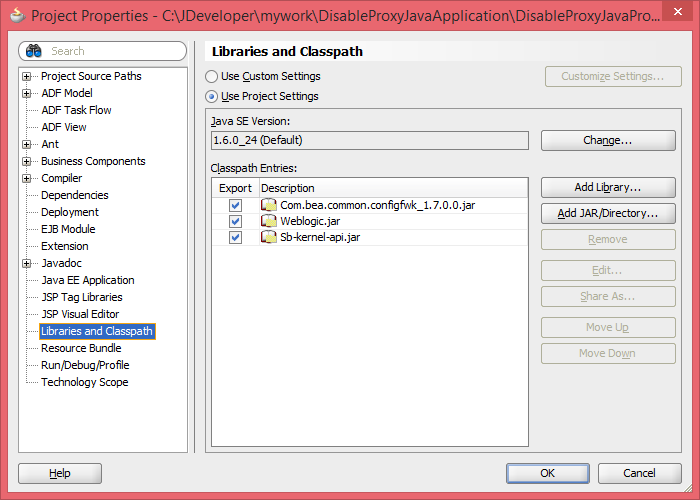Select the JSP Tag Libraries category
This screenshot has height=500, width=700.
click(x=82, y=297)
